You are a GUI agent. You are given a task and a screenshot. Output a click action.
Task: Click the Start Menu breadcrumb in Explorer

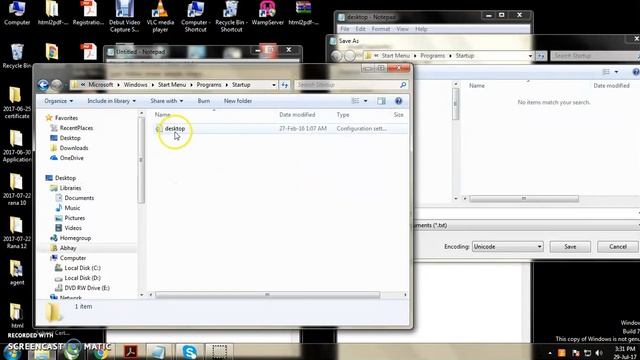pyautogui.click(x=172, y=84)
